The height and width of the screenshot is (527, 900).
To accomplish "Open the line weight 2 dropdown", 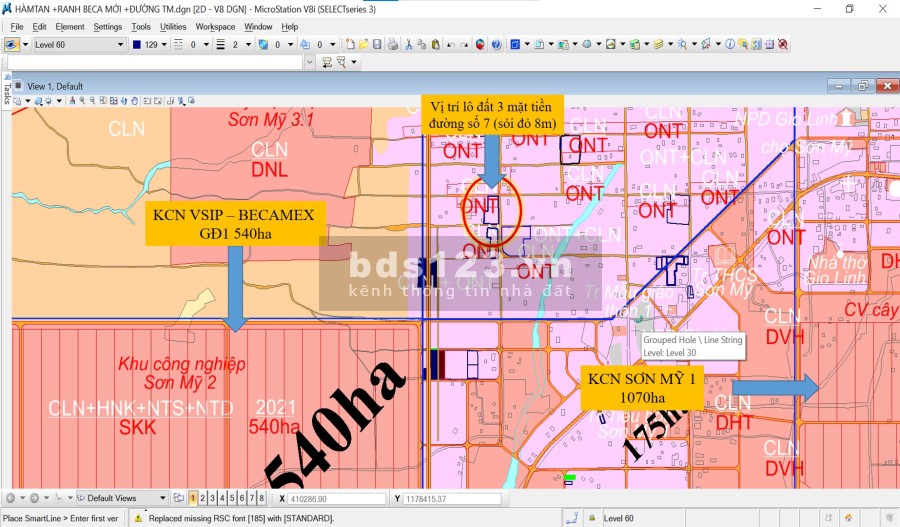I will tap(248, 44).
